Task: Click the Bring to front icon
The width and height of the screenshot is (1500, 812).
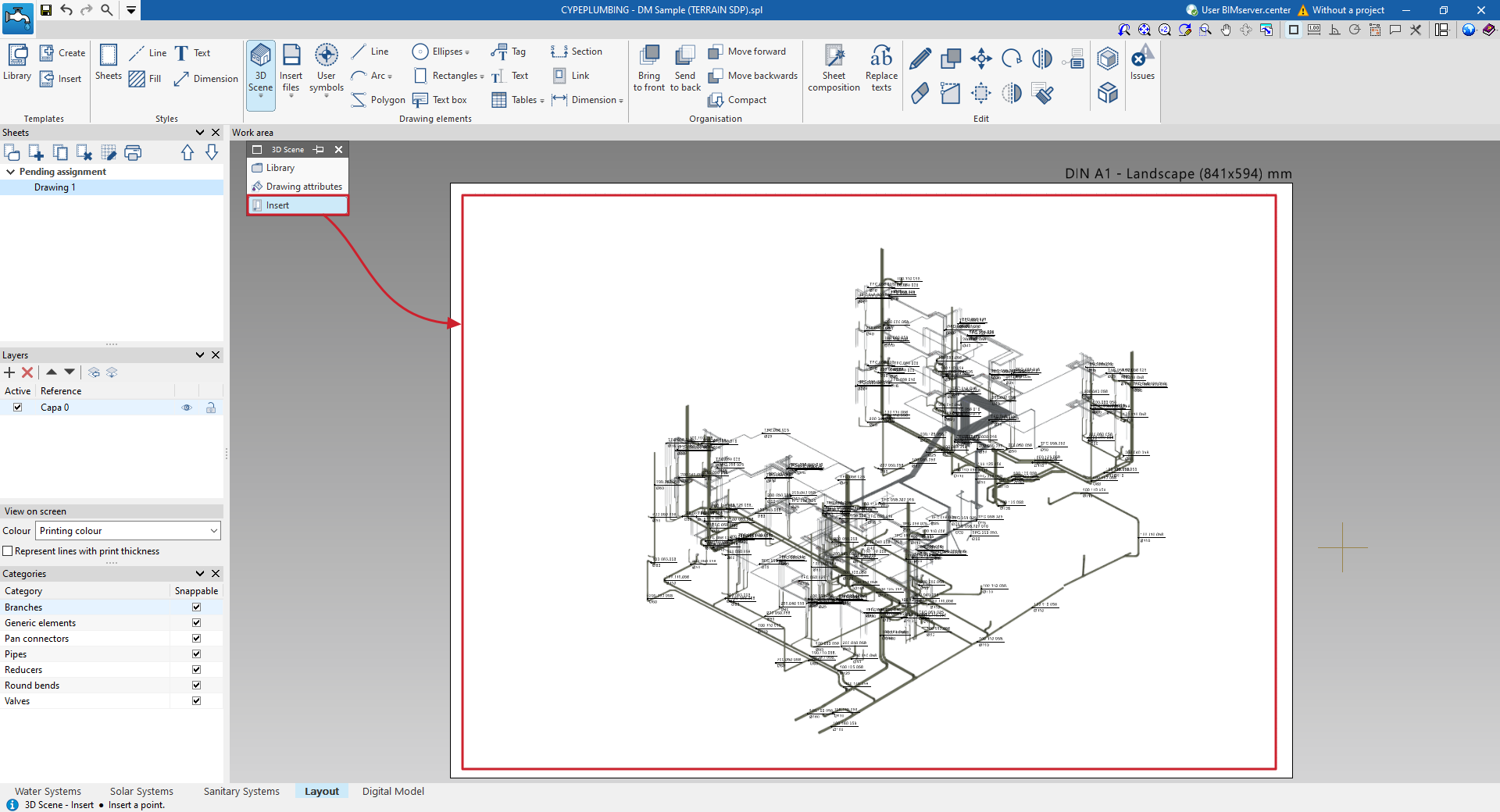Action: tap(648, 68)
